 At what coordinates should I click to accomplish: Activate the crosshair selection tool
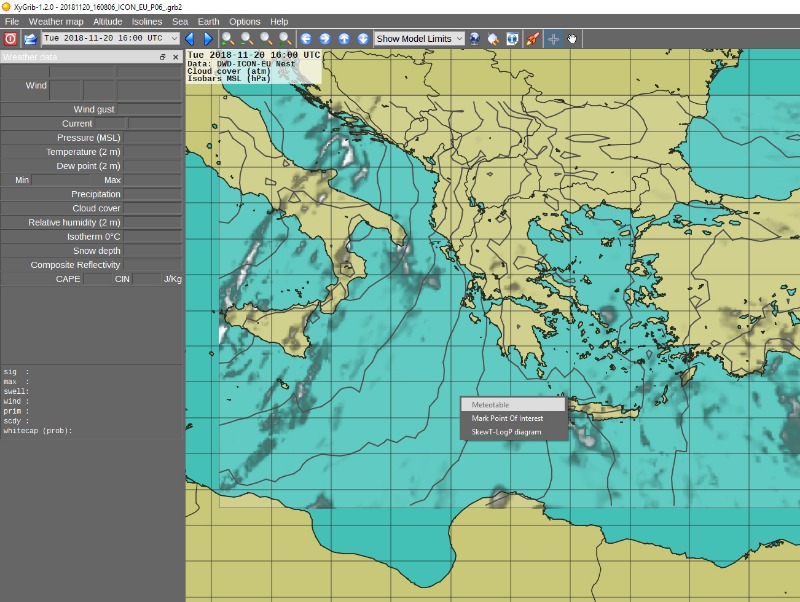point(554,39)
